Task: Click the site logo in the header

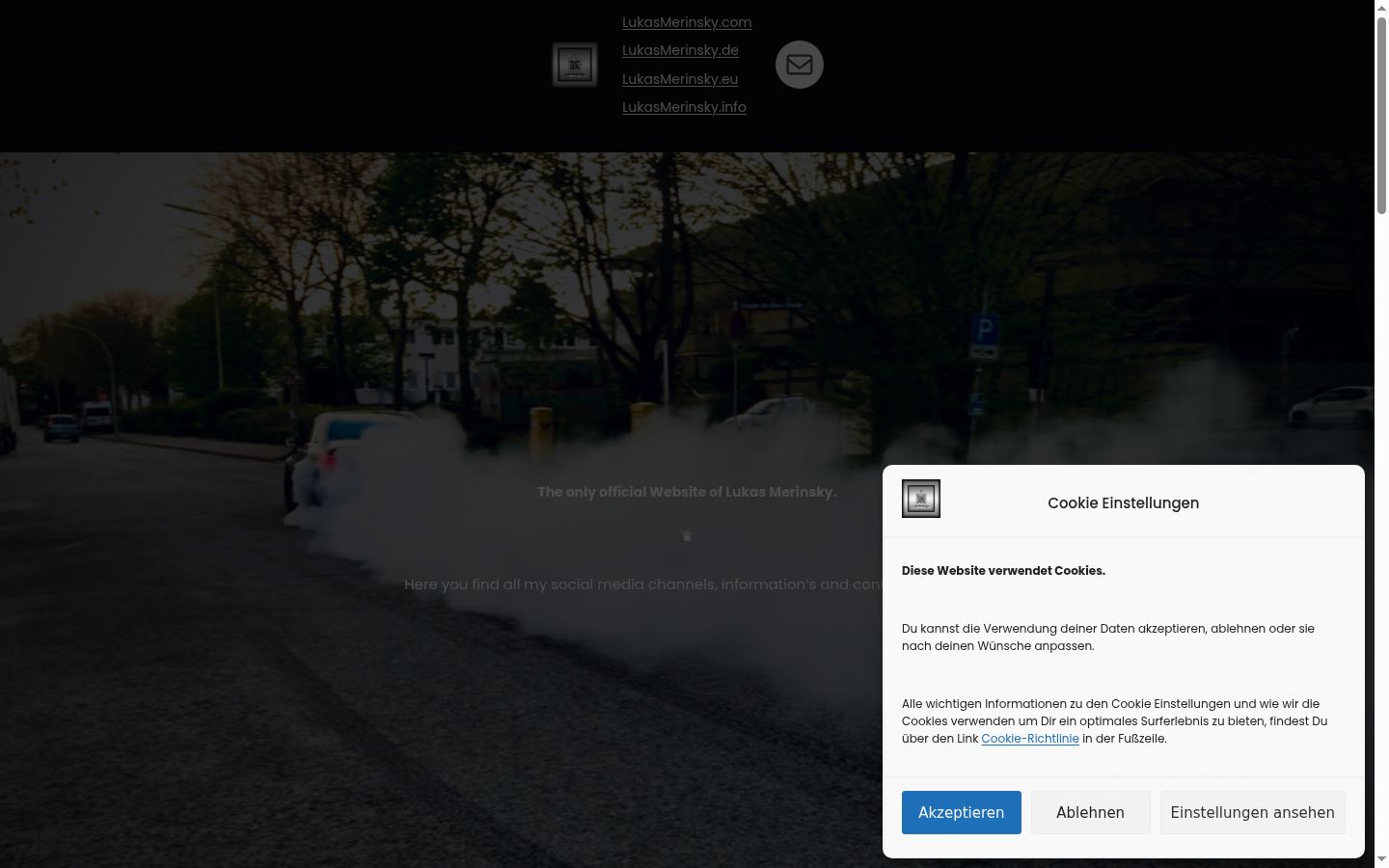Action: 575,65
